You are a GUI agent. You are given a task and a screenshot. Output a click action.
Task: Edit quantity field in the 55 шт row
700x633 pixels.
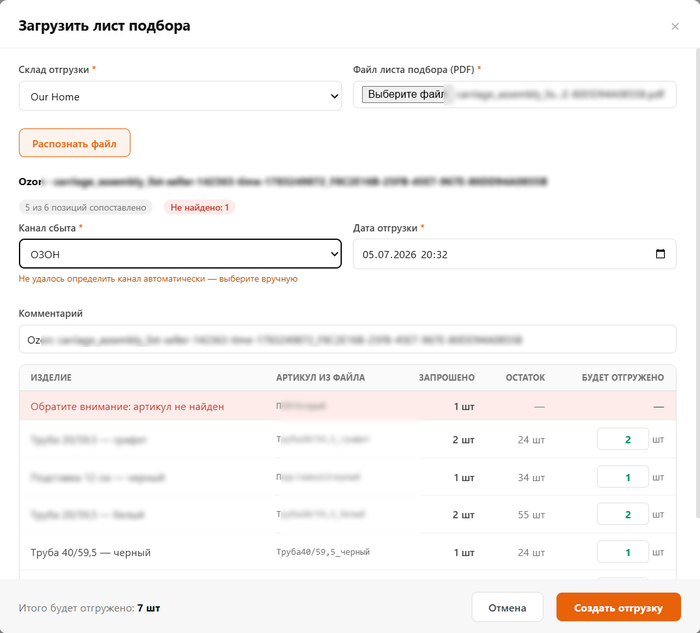[622, 514]
